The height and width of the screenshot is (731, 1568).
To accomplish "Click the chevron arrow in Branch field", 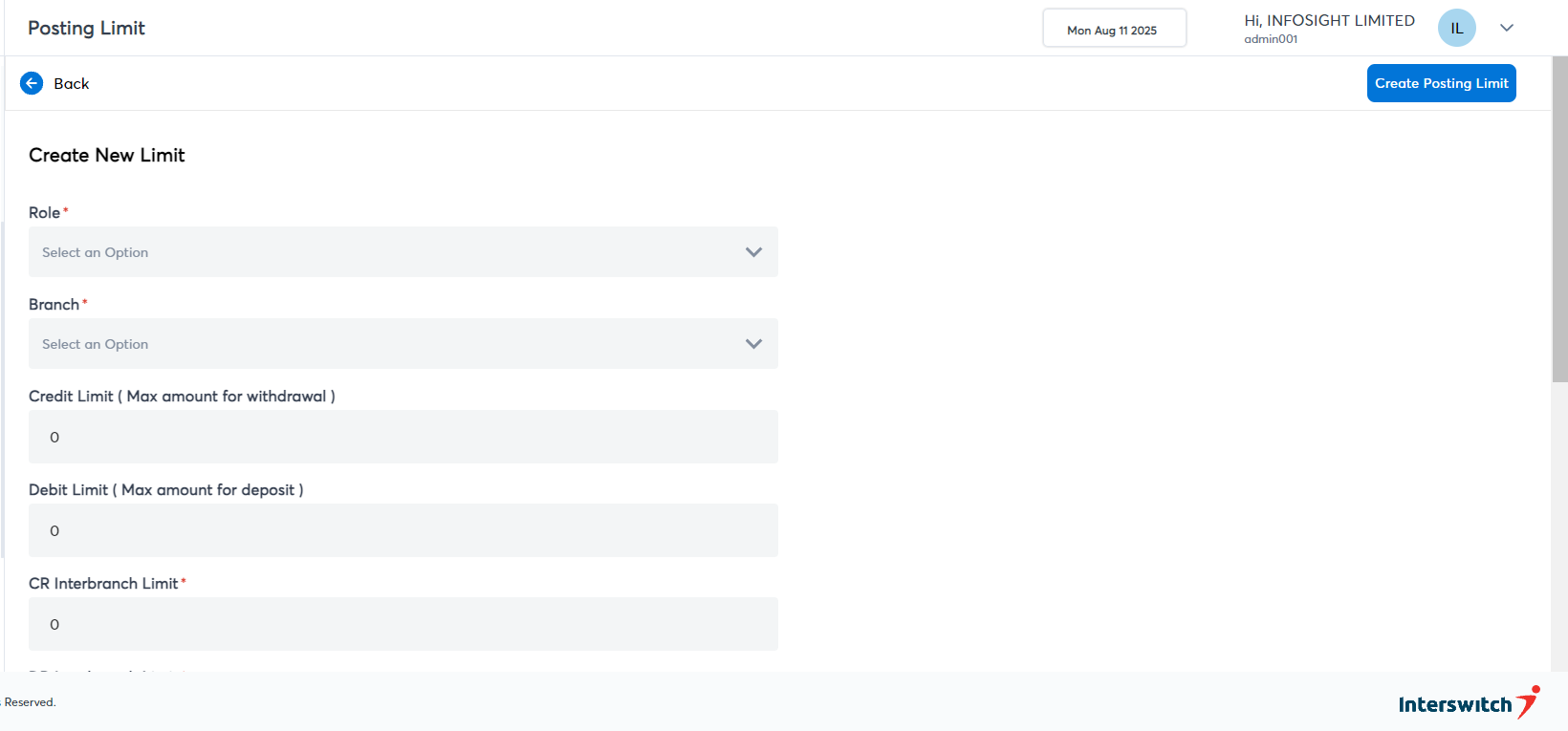I will click(x=753, y=344).
